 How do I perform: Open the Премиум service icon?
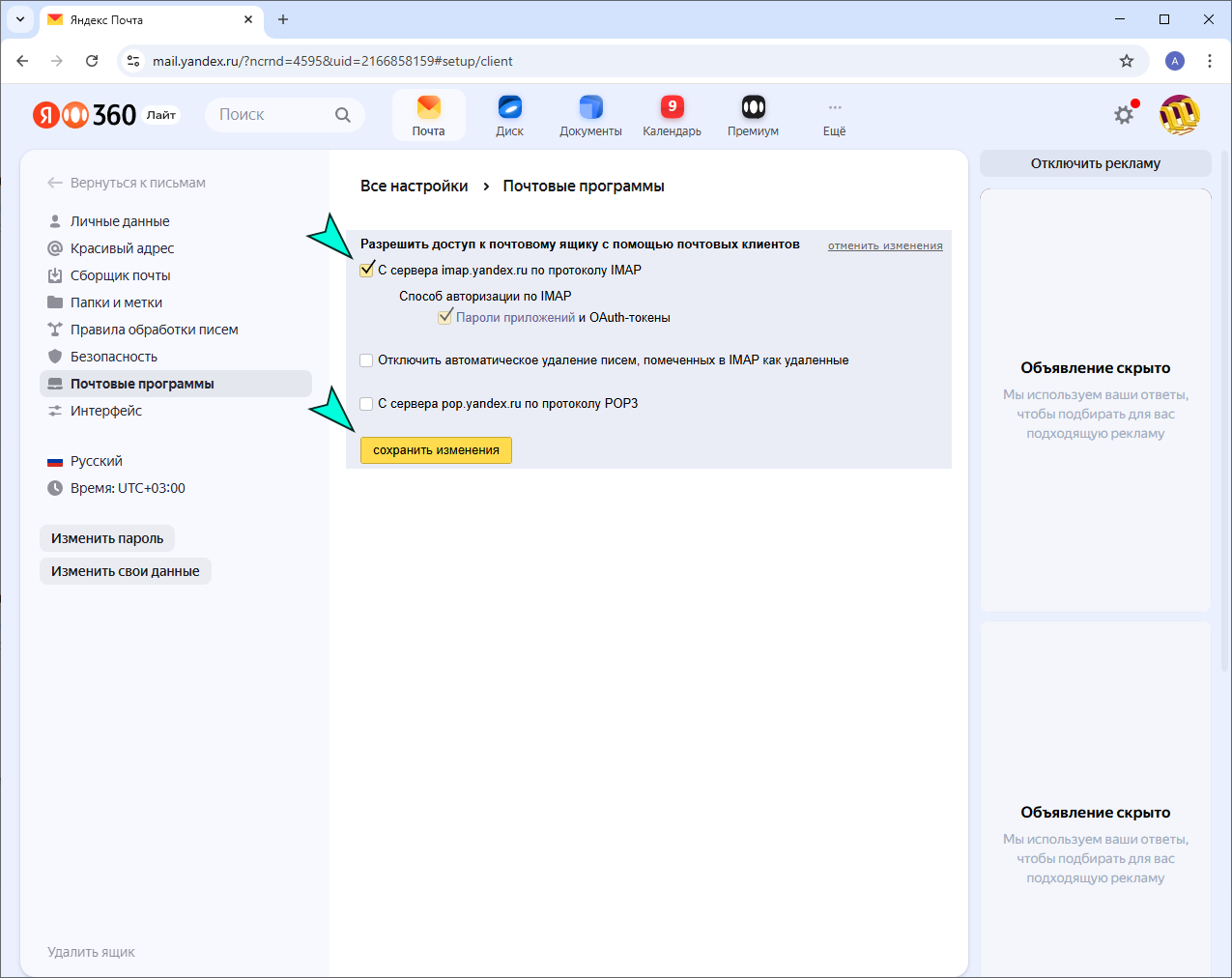pyautogui.click(x=753, y=113)
